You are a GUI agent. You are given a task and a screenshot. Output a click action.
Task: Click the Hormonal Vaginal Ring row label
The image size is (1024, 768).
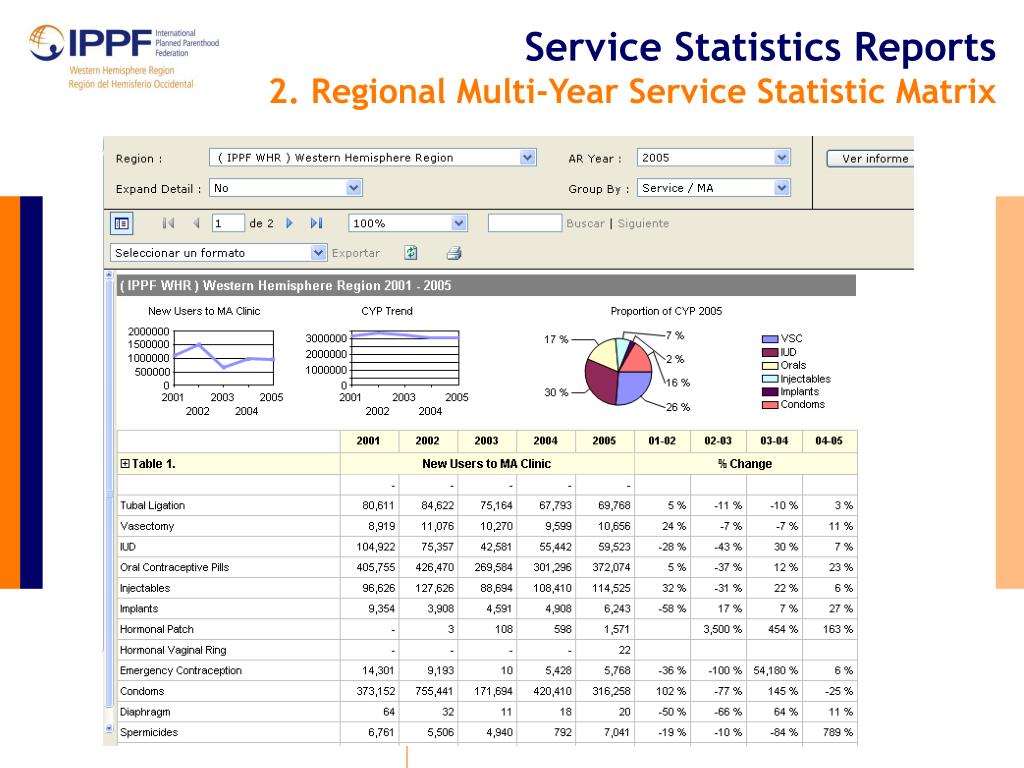point(173,650)
